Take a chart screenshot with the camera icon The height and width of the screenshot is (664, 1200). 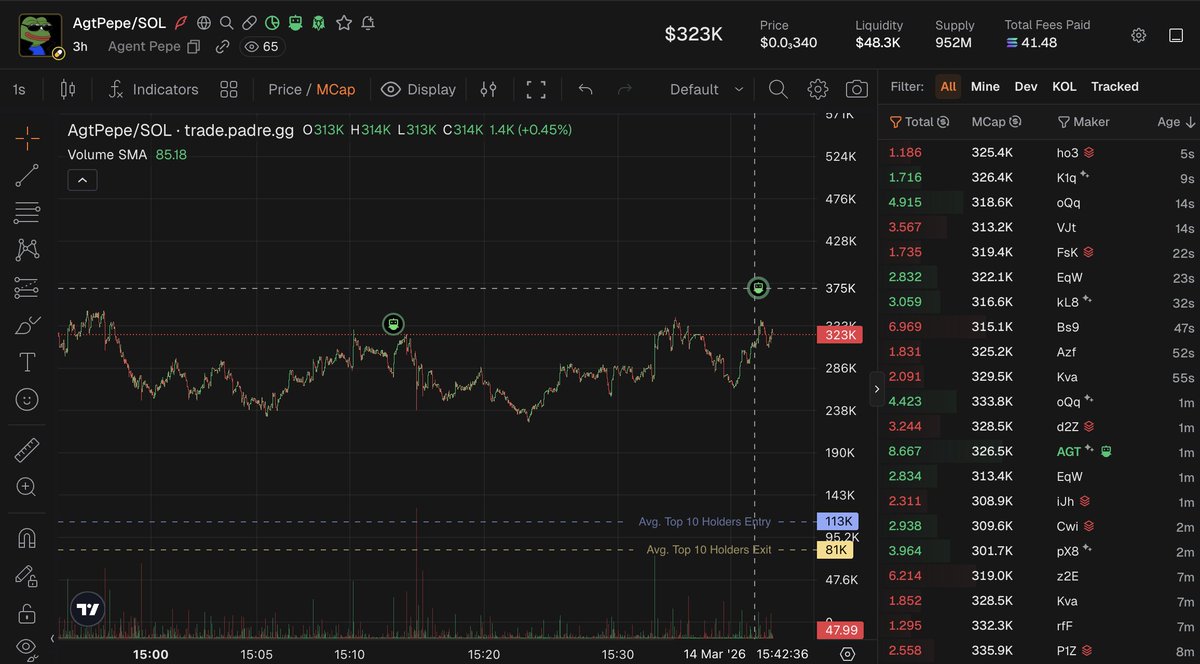[857, 89]
